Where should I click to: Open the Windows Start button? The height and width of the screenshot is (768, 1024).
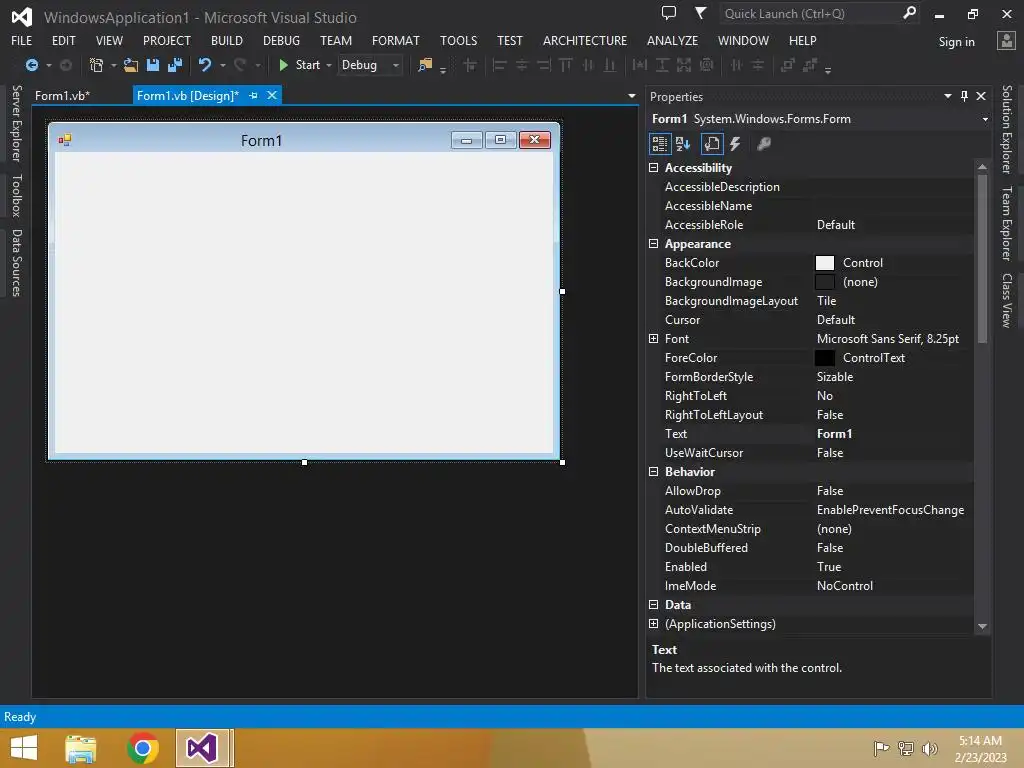(x=24, y=748)
